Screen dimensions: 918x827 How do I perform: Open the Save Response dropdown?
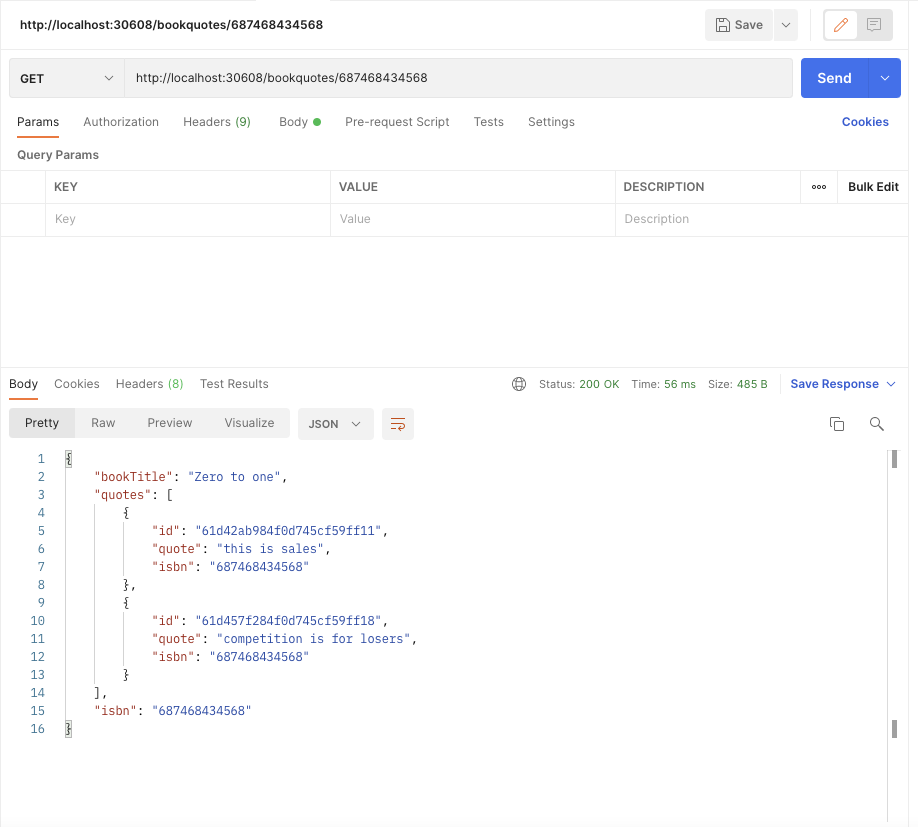[x=841, y=383]
